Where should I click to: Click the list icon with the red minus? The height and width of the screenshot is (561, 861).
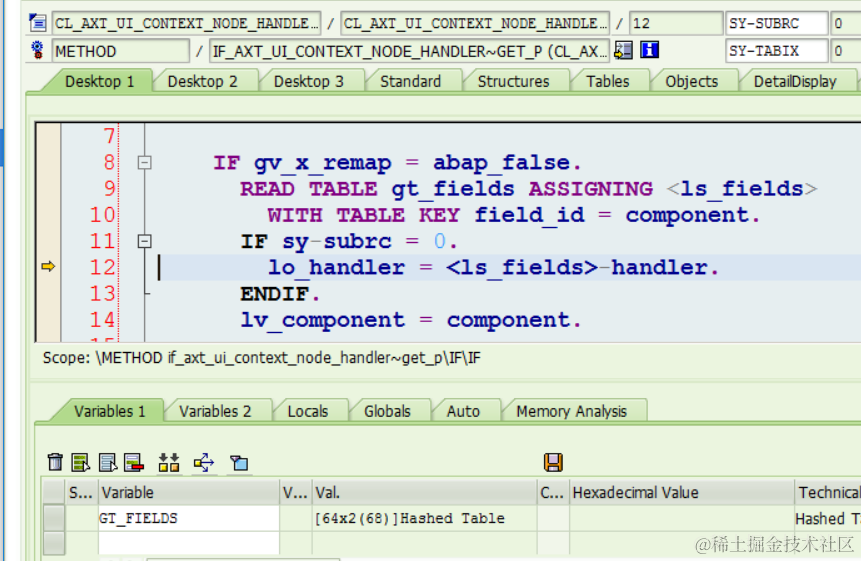click(134, 462)
